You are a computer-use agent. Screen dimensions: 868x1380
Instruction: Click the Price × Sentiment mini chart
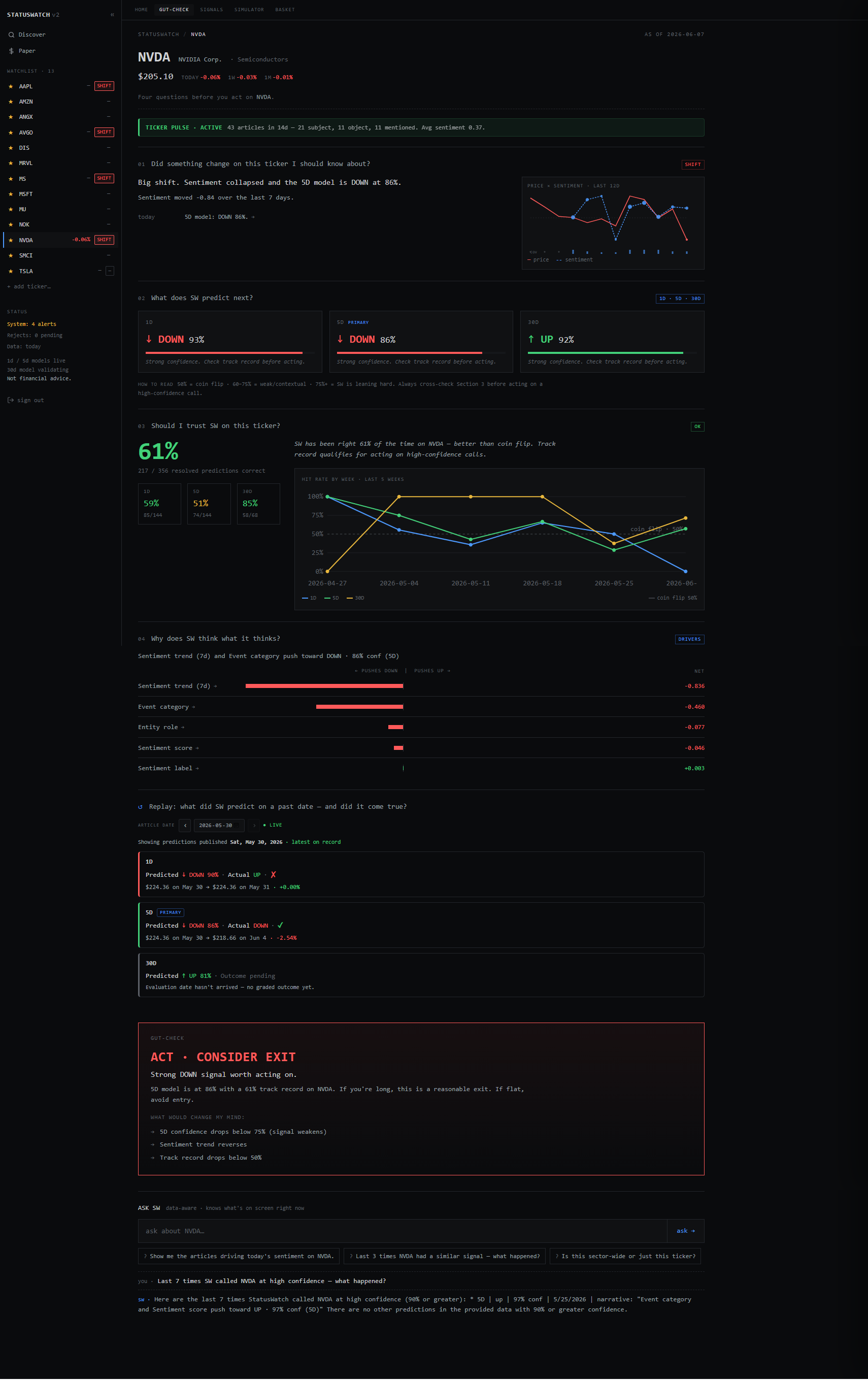[x=613, y=223]
